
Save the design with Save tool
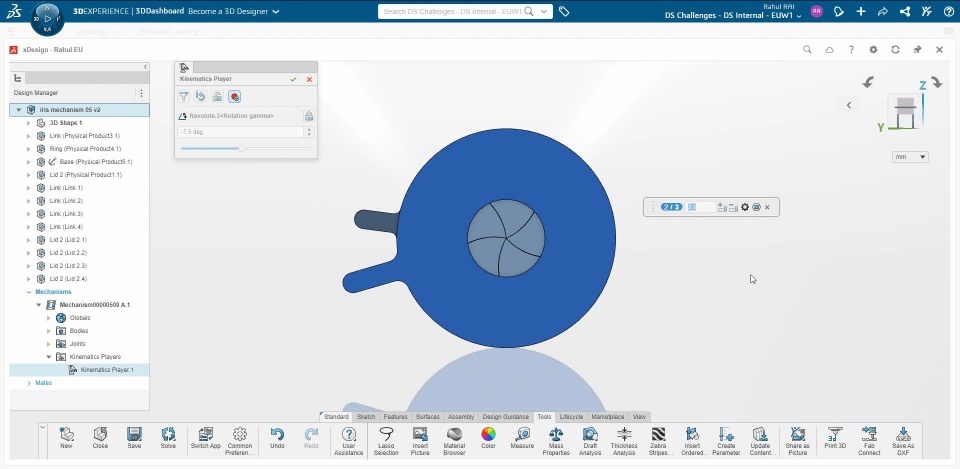tap(134, 438)
